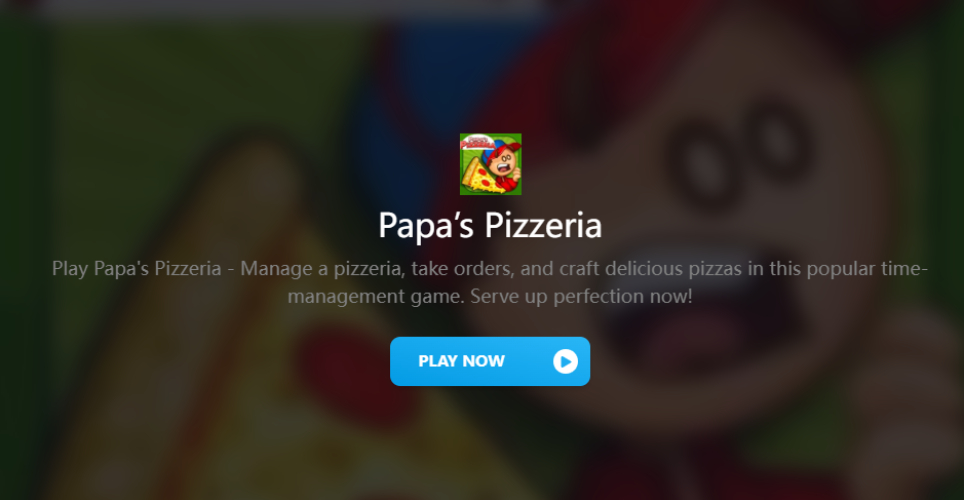The width and height of the screenshot is (964, 500).
Task: Click the description line starting Play Papa's Pizzeria
Action: coord(490,269)
